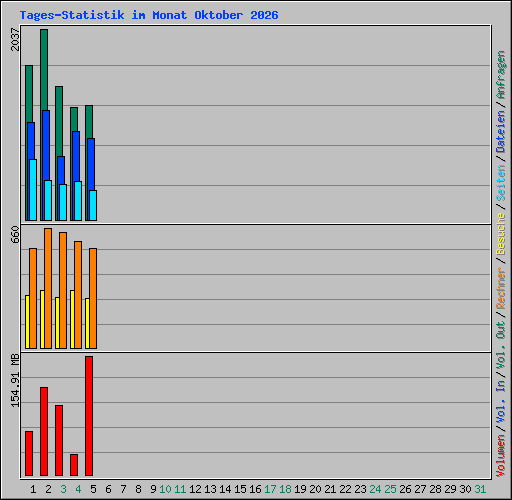512x500 pixels.
Task: Click the red Volumen bar for day 2
Action: [x=44, y=431]
